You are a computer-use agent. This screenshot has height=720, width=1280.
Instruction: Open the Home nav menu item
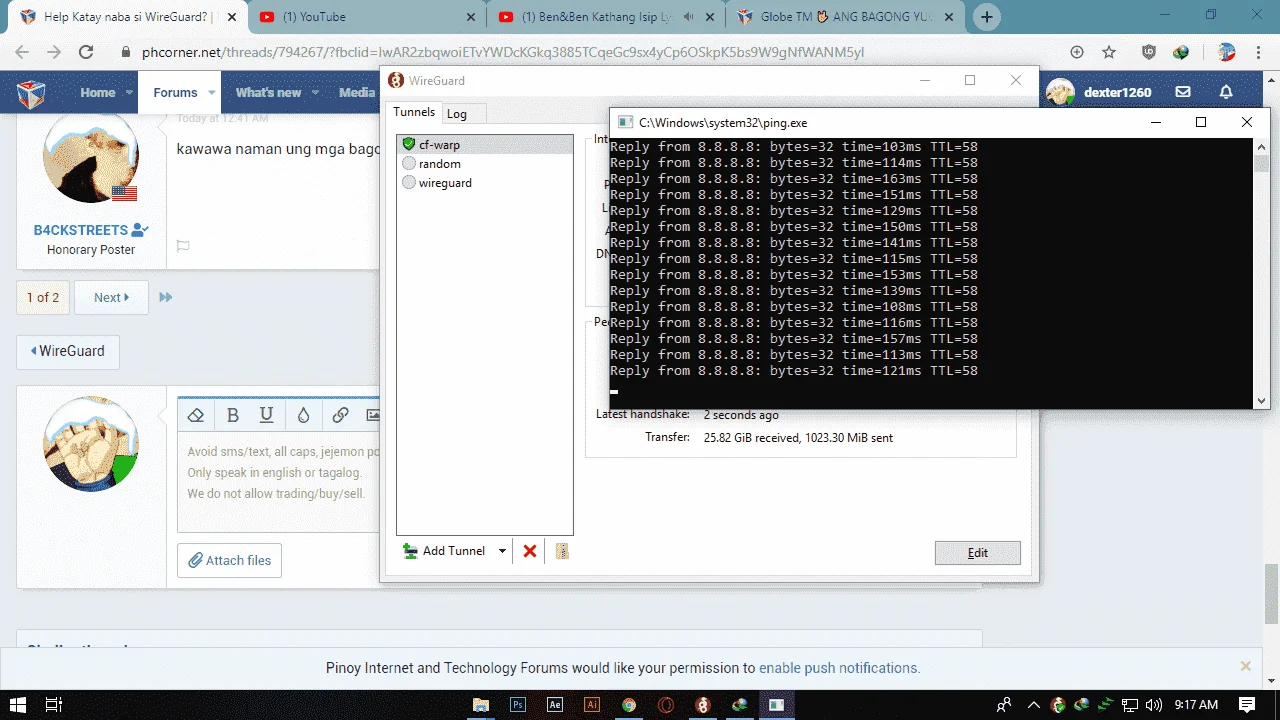pyautogui.click(x=98, y=92)
